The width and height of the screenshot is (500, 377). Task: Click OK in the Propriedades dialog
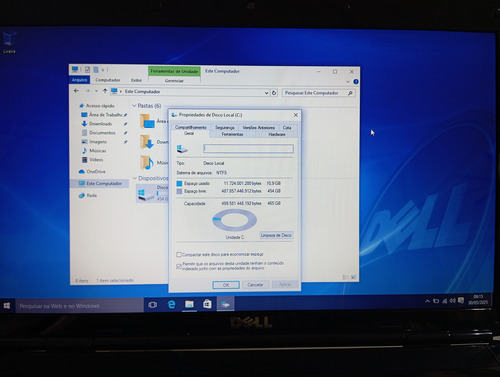point(226,285)
